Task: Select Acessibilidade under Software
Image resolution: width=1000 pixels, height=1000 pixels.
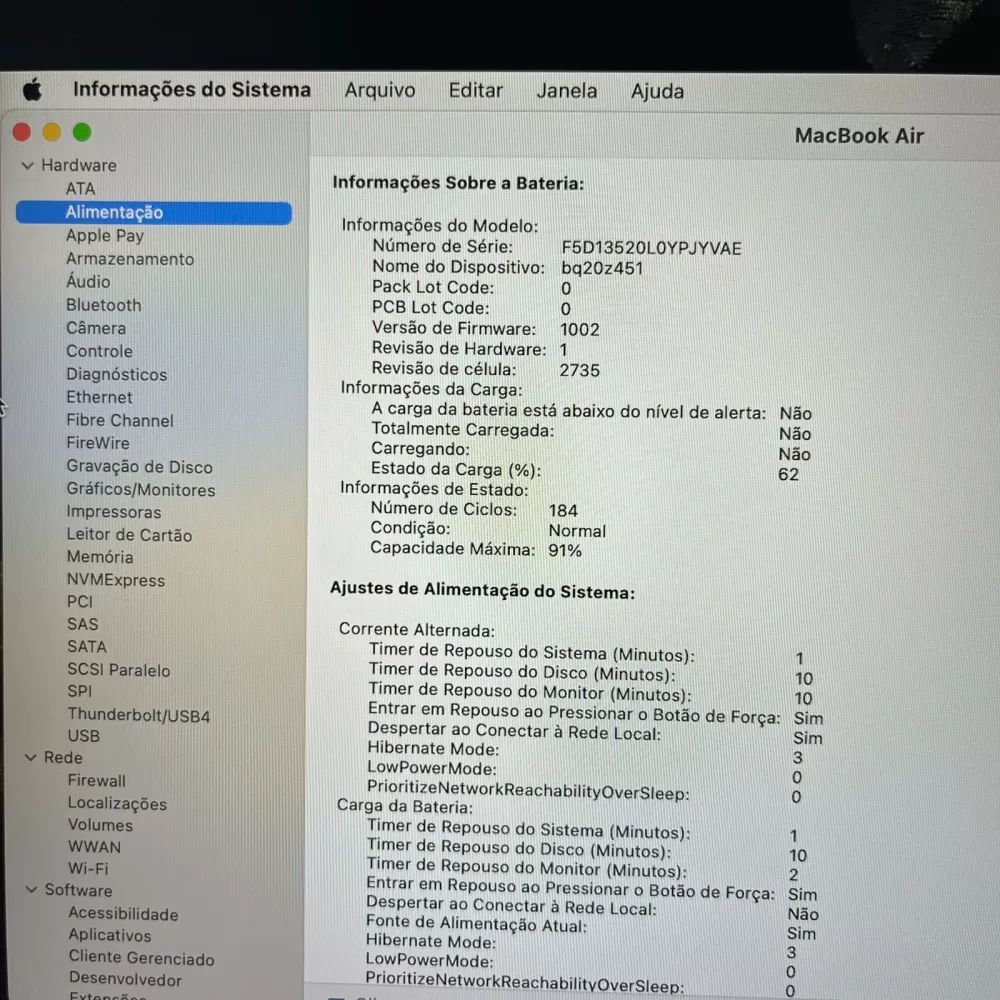Action: point(124,914)
